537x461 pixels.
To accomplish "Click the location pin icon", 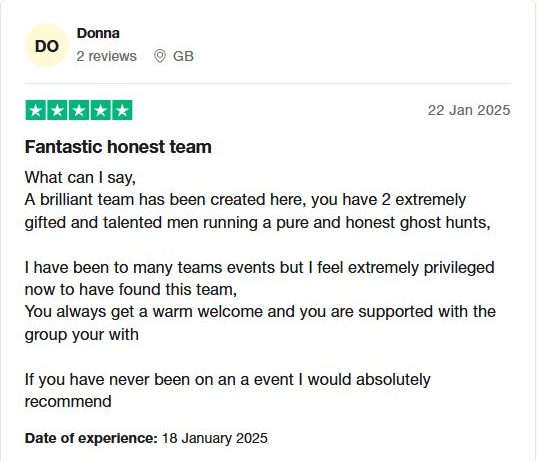I will (160, 56).
